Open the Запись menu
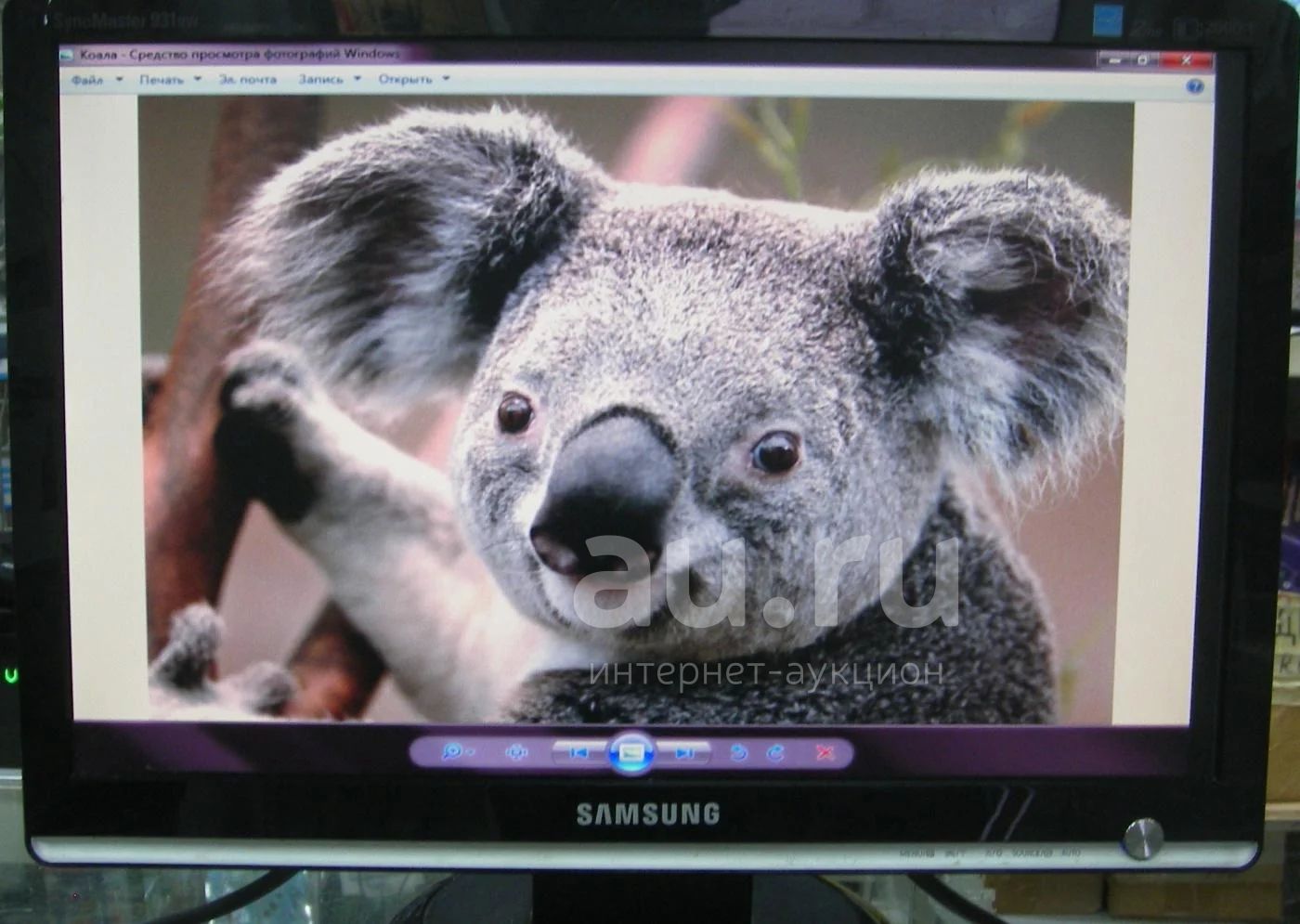Image resolution: width=1300 pixels, height=924 pixels. click(x=321, y=80)
